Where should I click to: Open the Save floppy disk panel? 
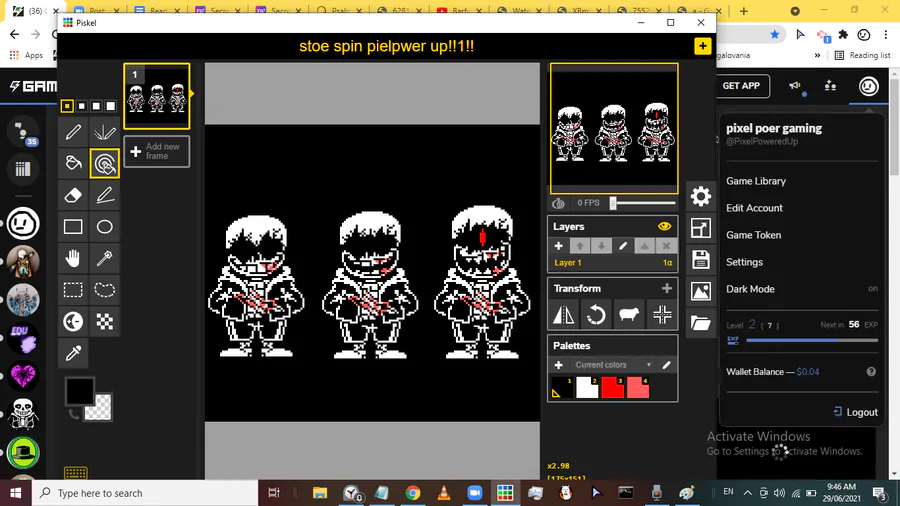700,260
